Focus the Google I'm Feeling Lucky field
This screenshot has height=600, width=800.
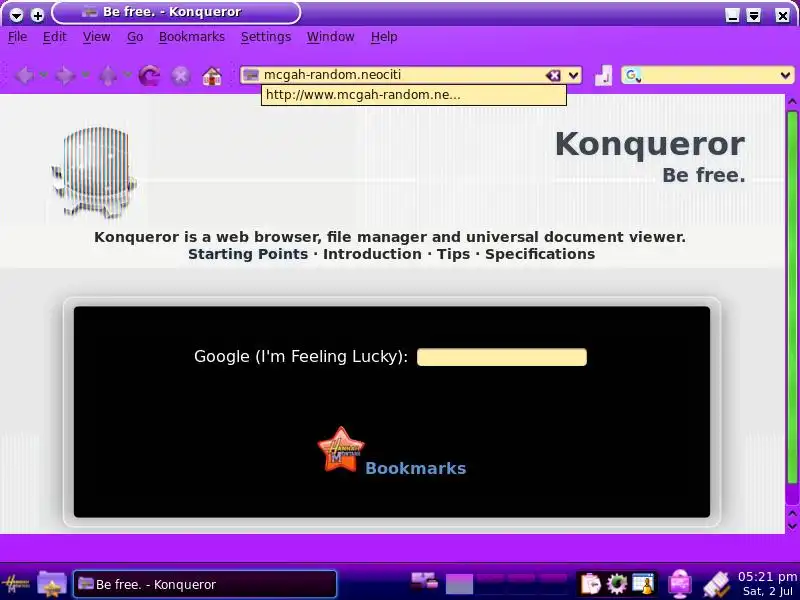pos(502,357)
